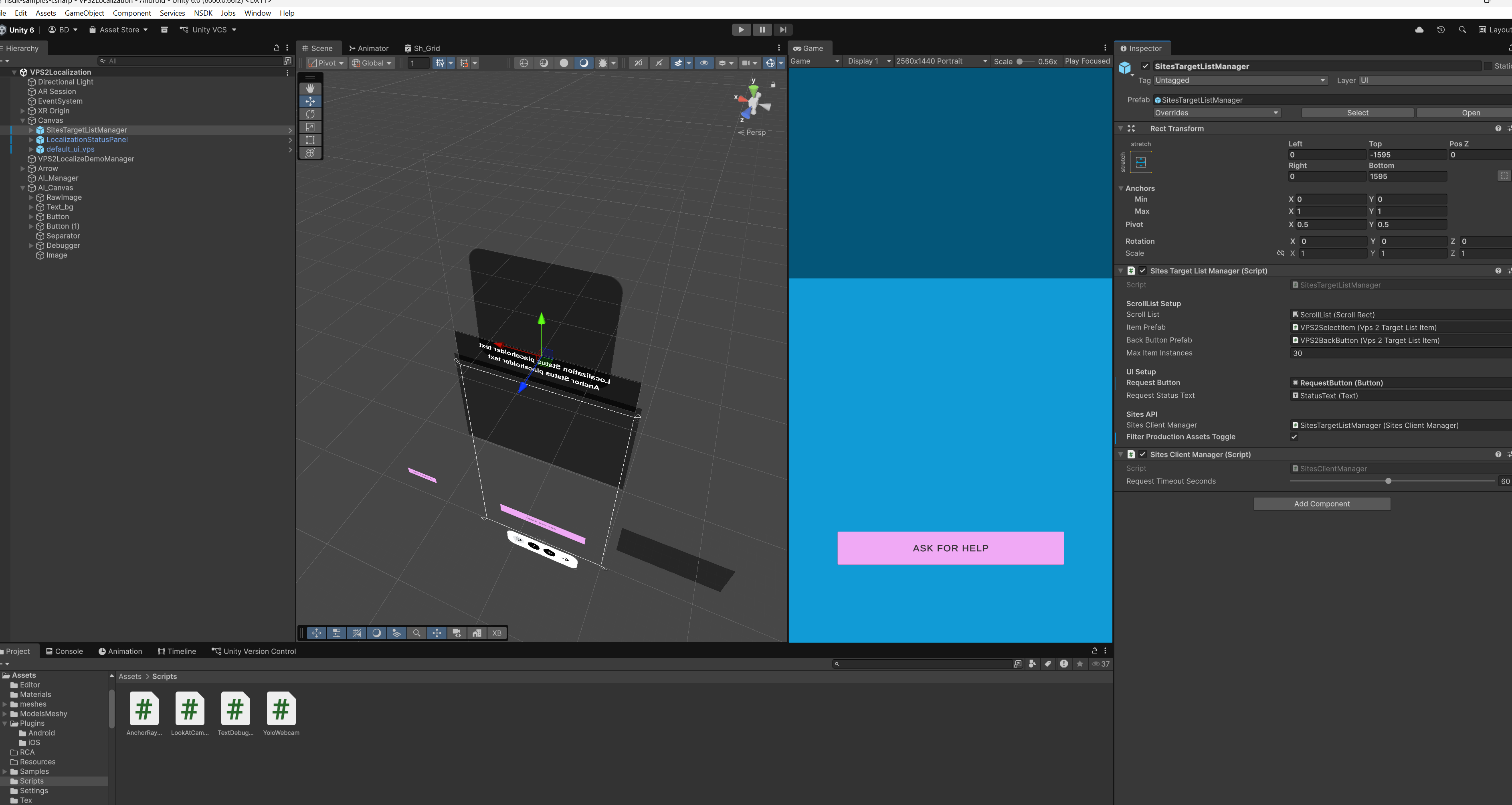Select wireframe draw mode globe icon
1512x805 pixels.
[524, 63]
